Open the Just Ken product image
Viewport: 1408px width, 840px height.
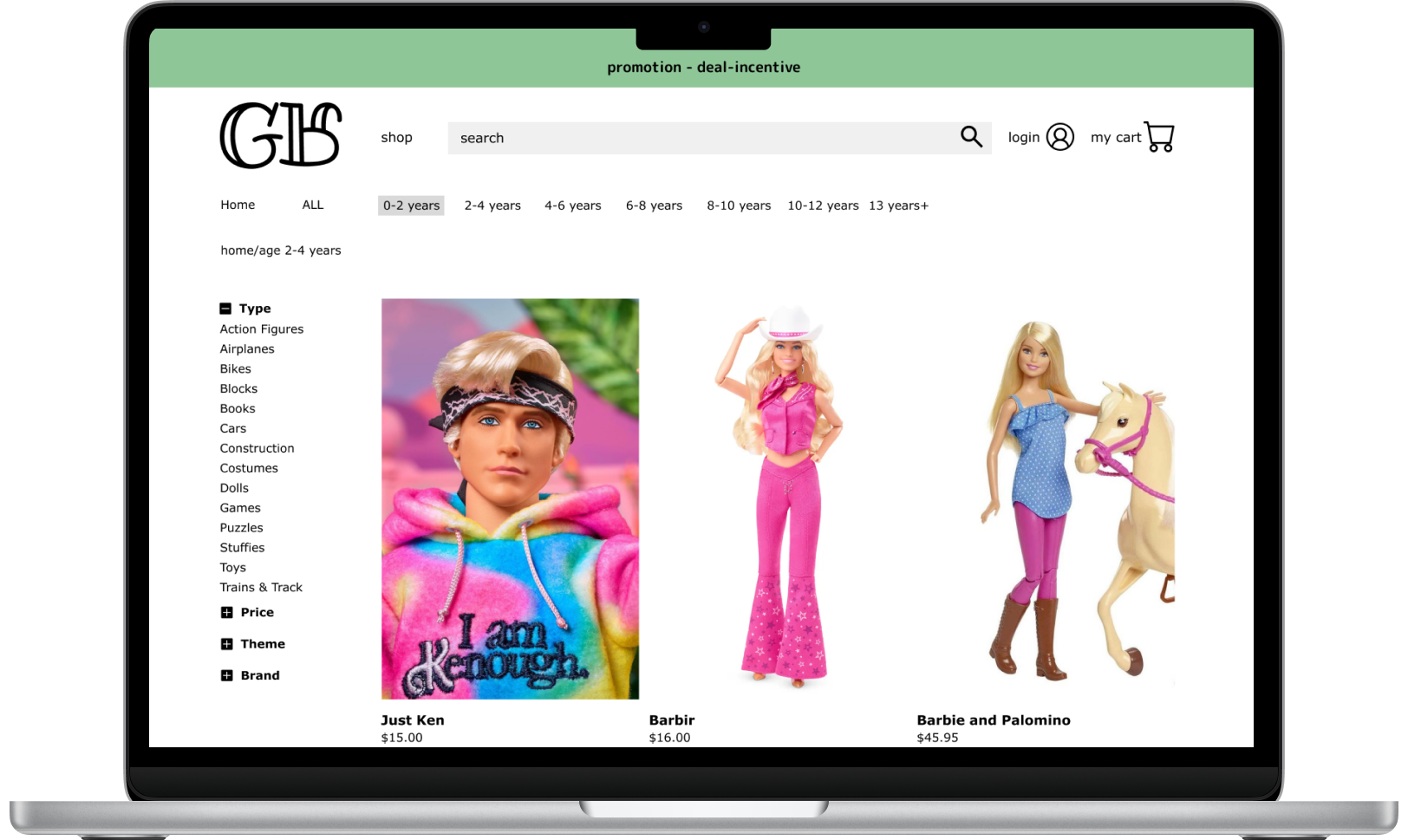pos(510,498)
